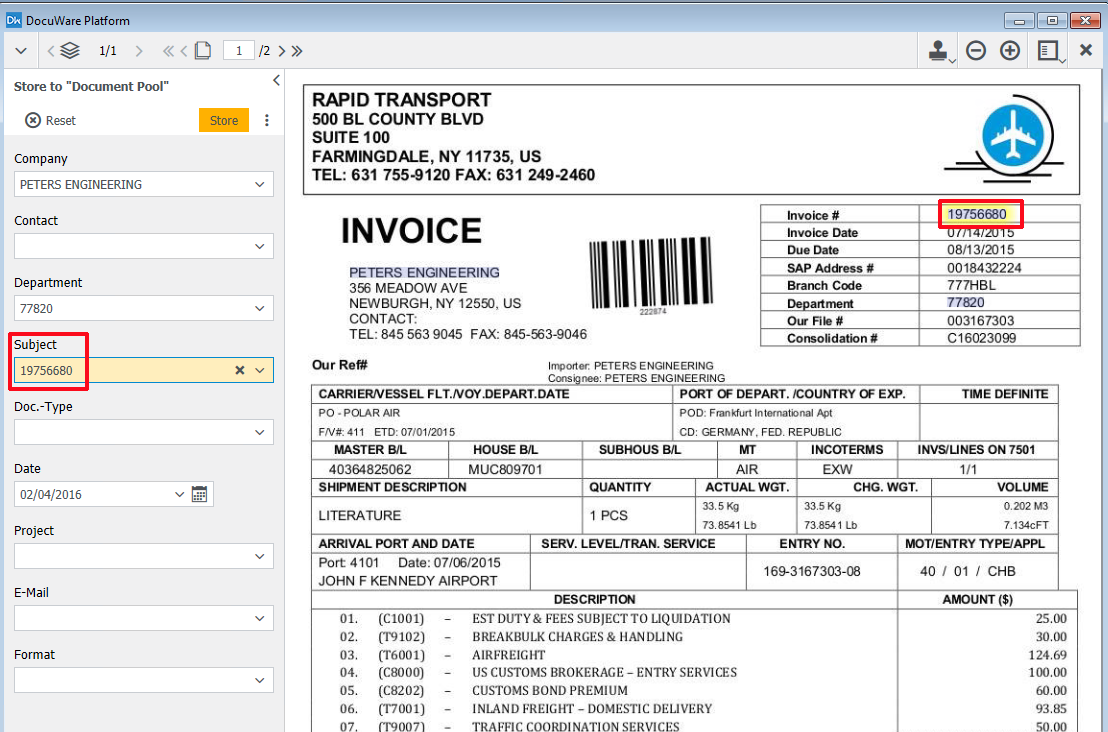Expand the Contact dropdown list

(x=260, y=246)
